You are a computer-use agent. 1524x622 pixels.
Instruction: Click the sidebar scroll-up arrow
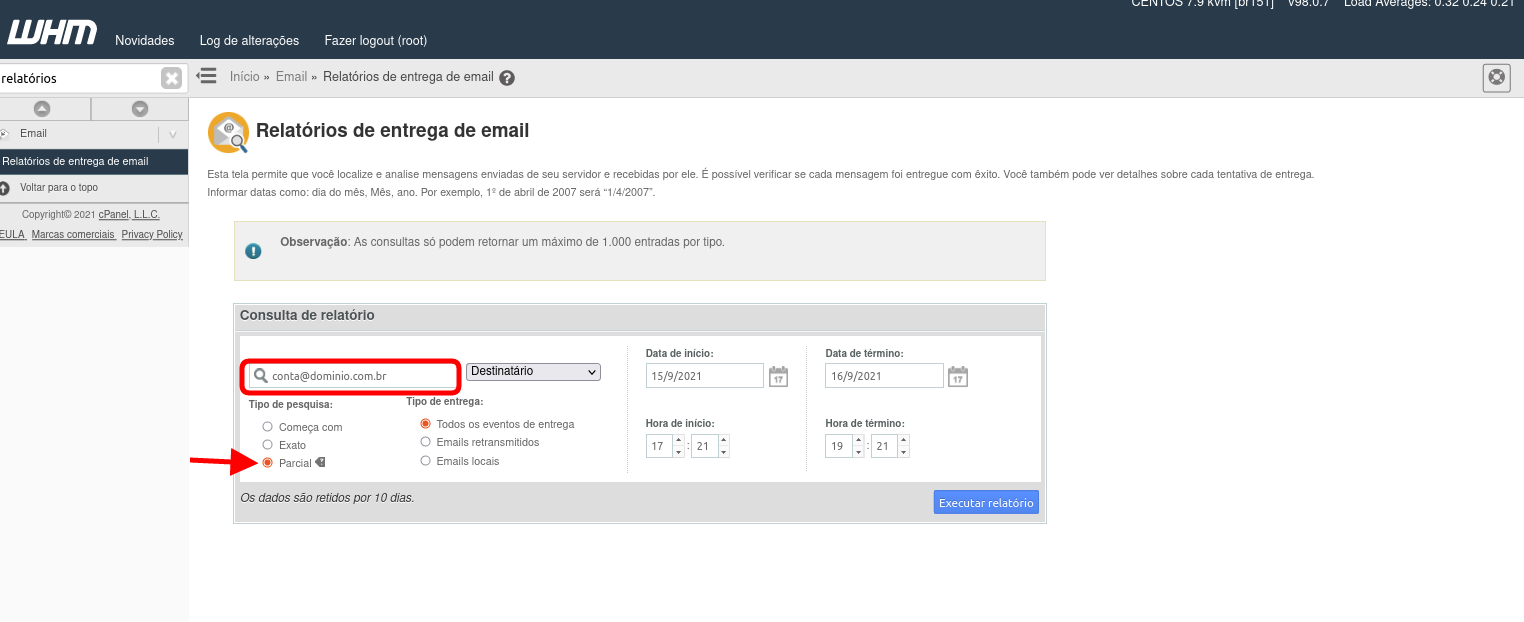point(42,109)
